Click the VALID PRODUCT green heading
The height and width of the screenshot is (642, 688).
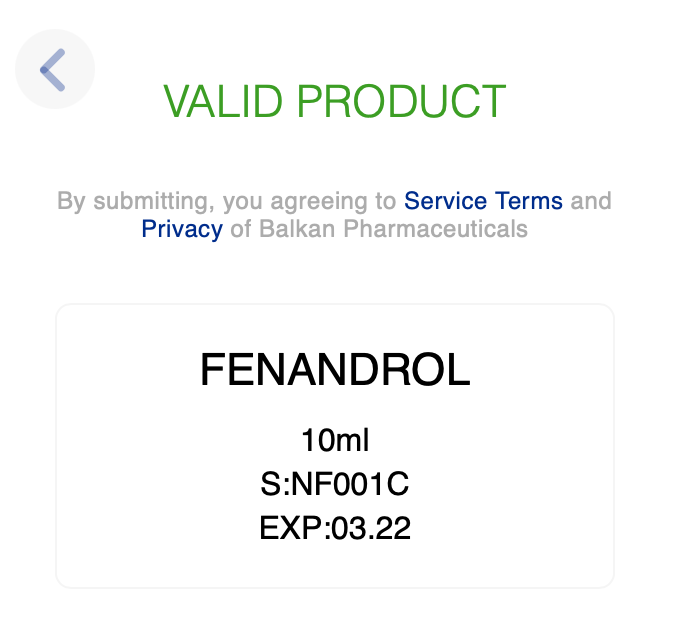point(334,101)
